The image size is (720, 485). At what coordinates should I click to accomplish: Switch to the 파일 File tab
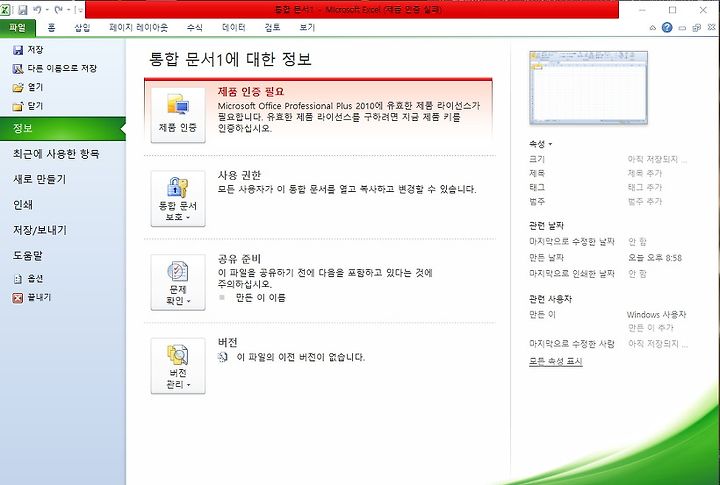[17, 28]
